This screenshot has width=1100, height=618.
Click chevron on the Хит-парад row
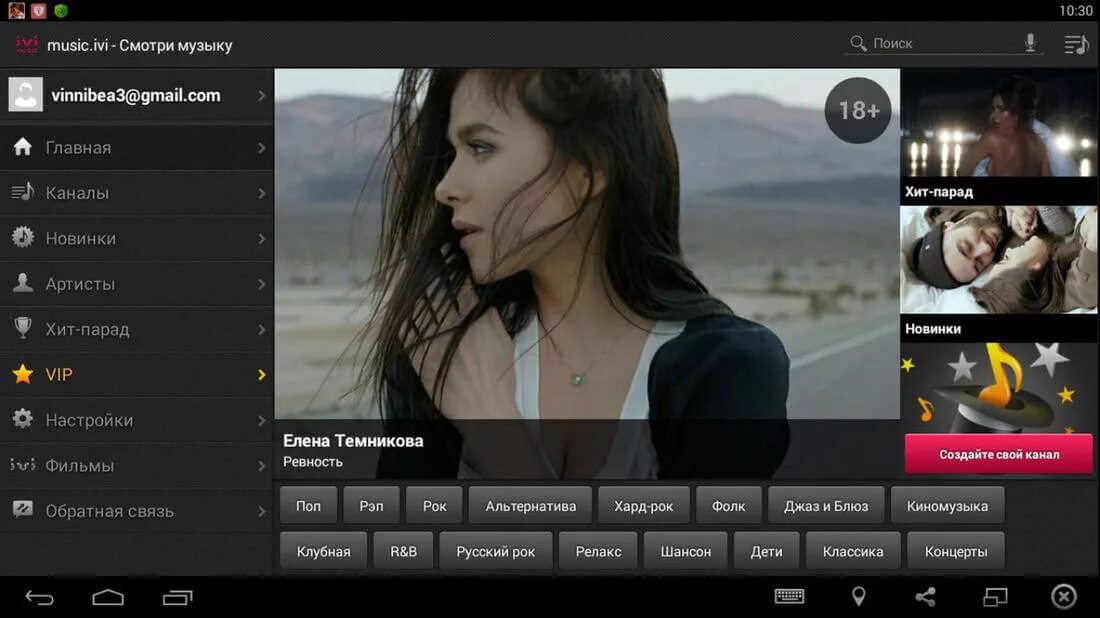click(x=262, y=329)
